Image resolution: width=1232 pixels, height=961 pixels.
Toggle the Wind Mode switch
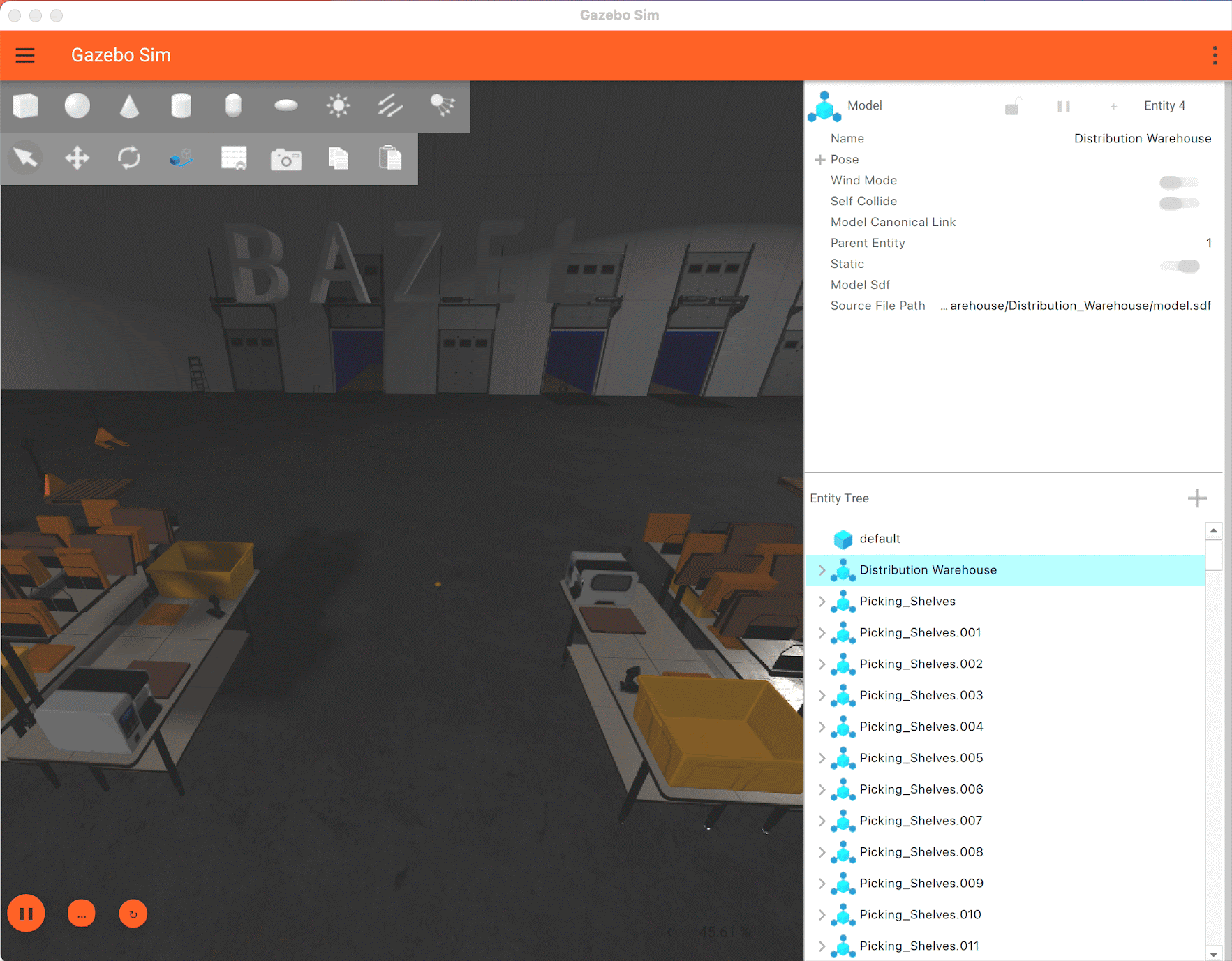click(1178, 182)
